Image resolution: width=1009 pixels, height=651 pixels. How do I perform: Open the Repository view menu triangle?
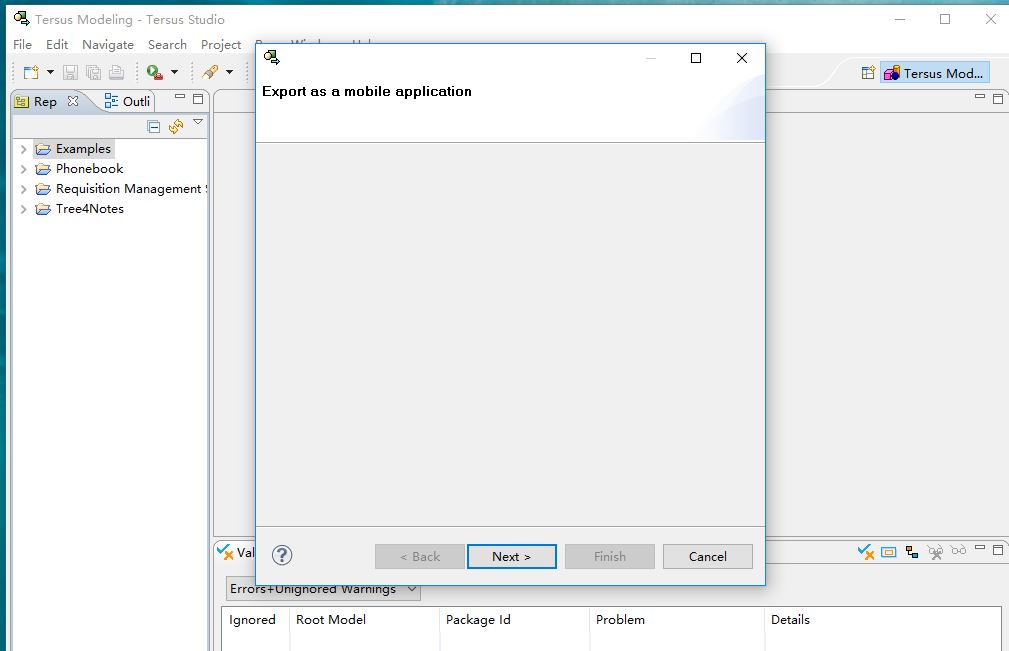point(198,123)
